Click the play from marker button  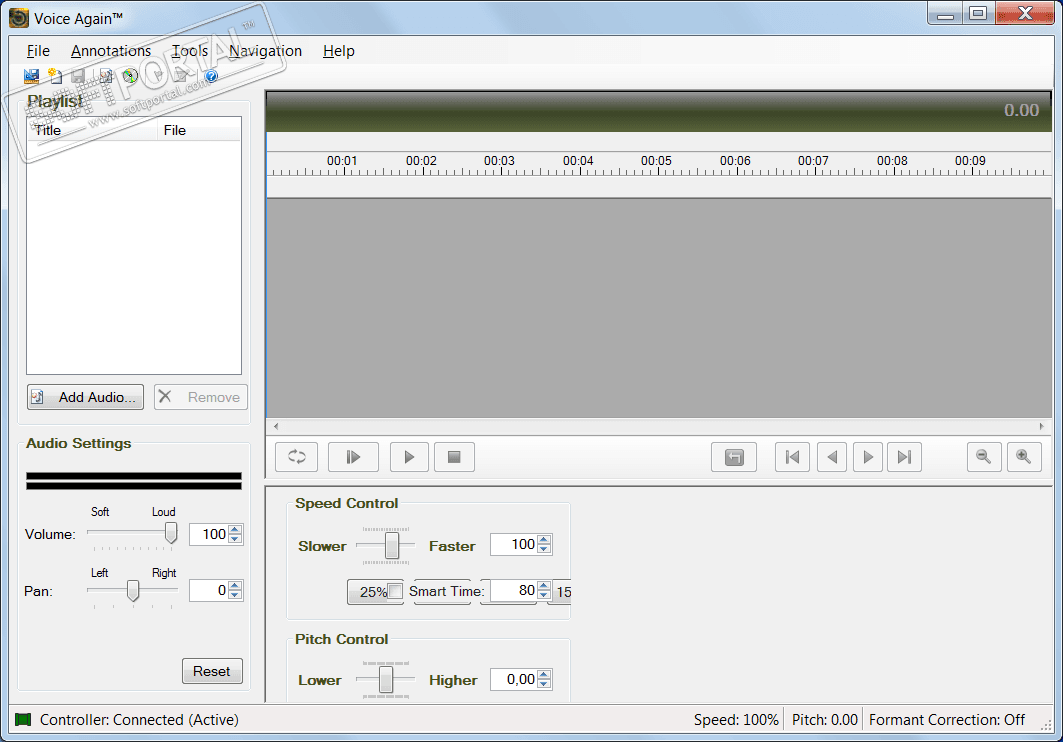(353, 457)
